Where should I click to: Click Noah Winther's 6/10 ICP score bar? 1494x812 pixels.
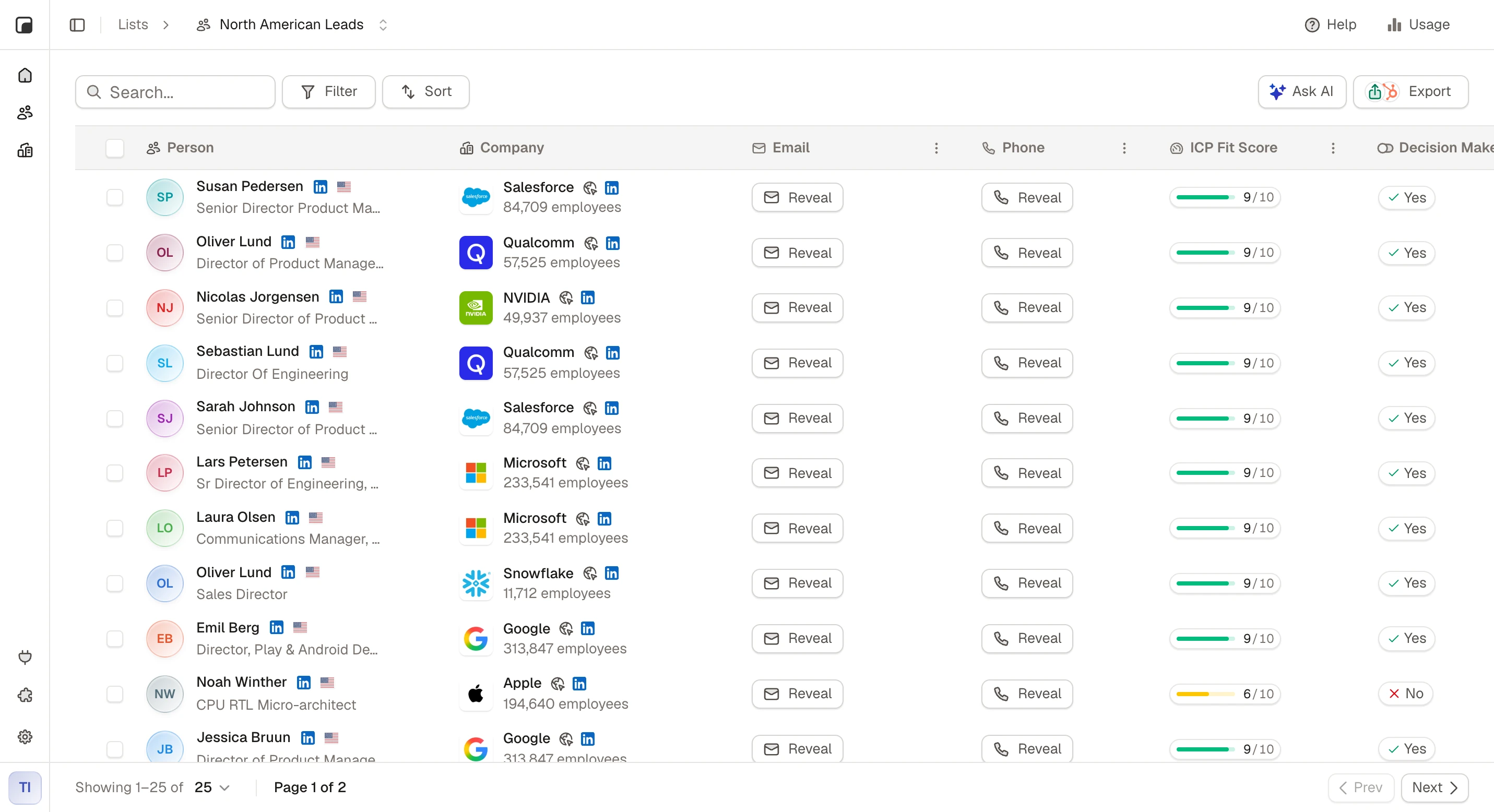(x=1225, y=694)
